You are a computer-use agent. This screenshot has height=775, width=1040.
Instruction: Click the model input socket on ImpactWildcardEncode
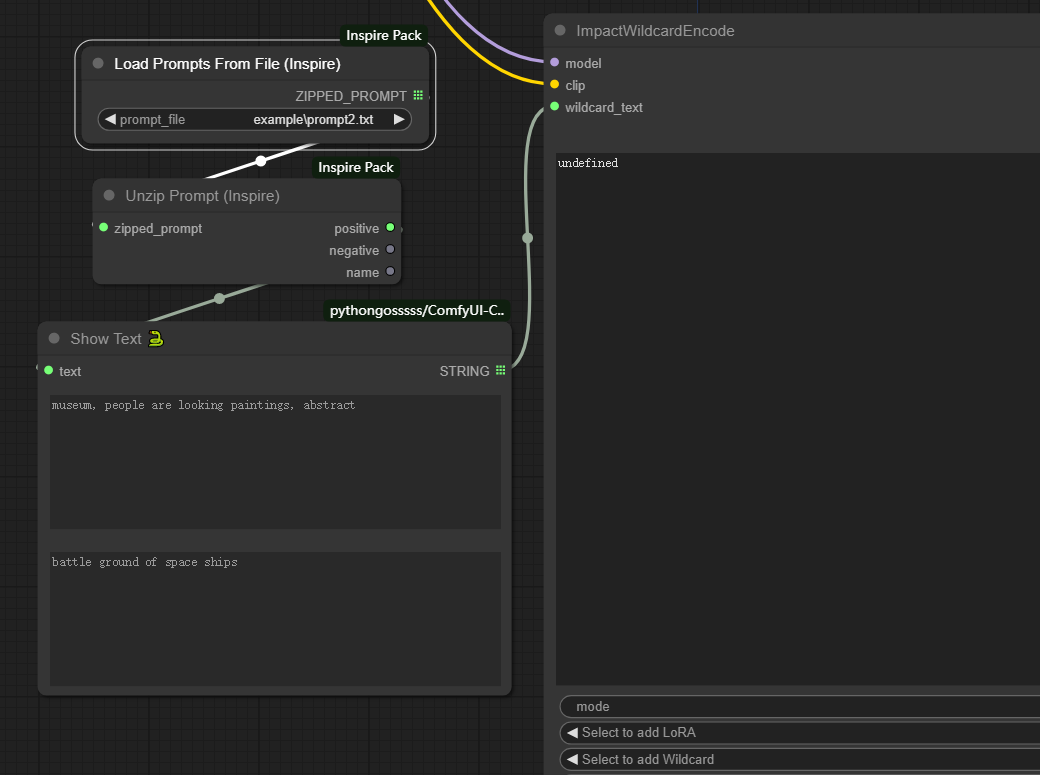point(553,63)
